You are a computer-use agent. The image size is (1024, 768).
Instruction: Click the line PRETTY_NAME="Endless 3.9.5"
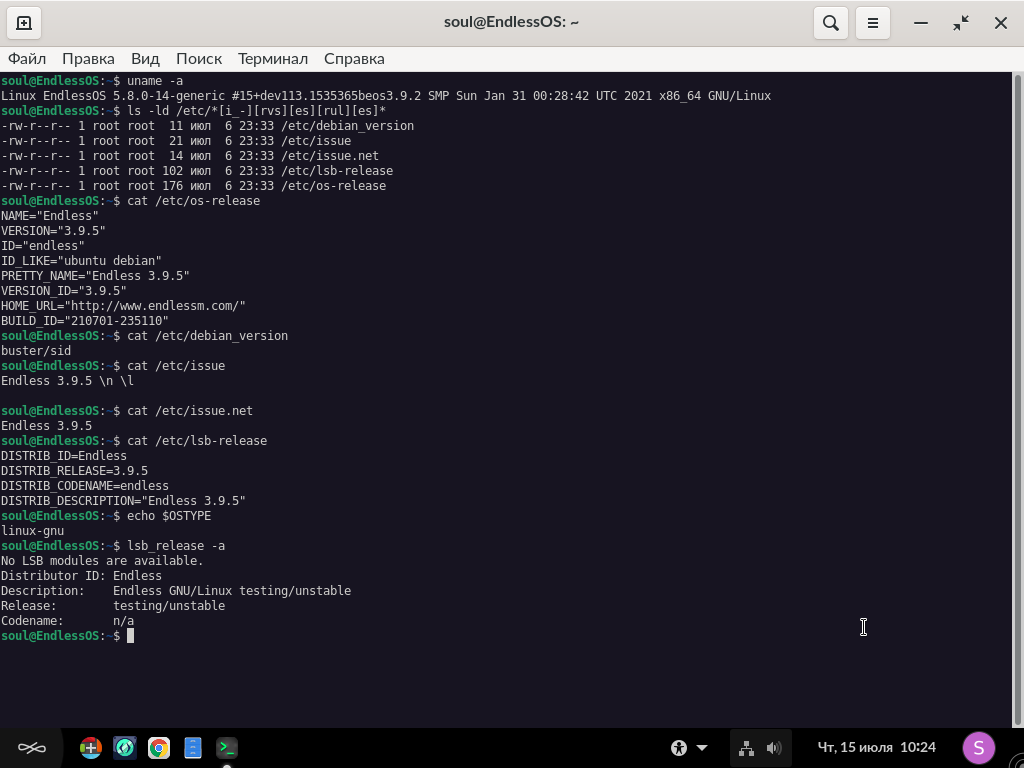coord(95,276)
